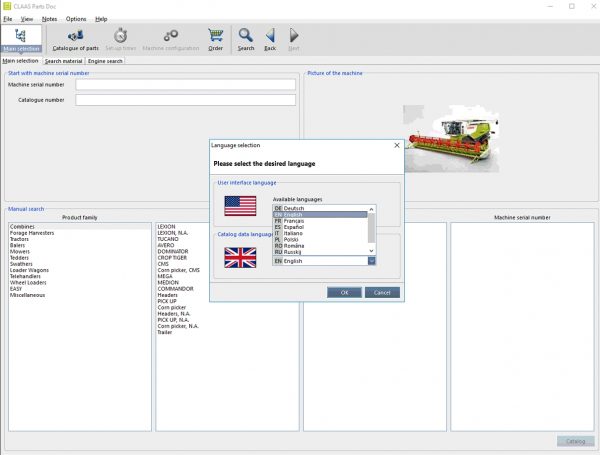
Task: Select LEXION, N.A. in the model list
Action: [173, 233]
